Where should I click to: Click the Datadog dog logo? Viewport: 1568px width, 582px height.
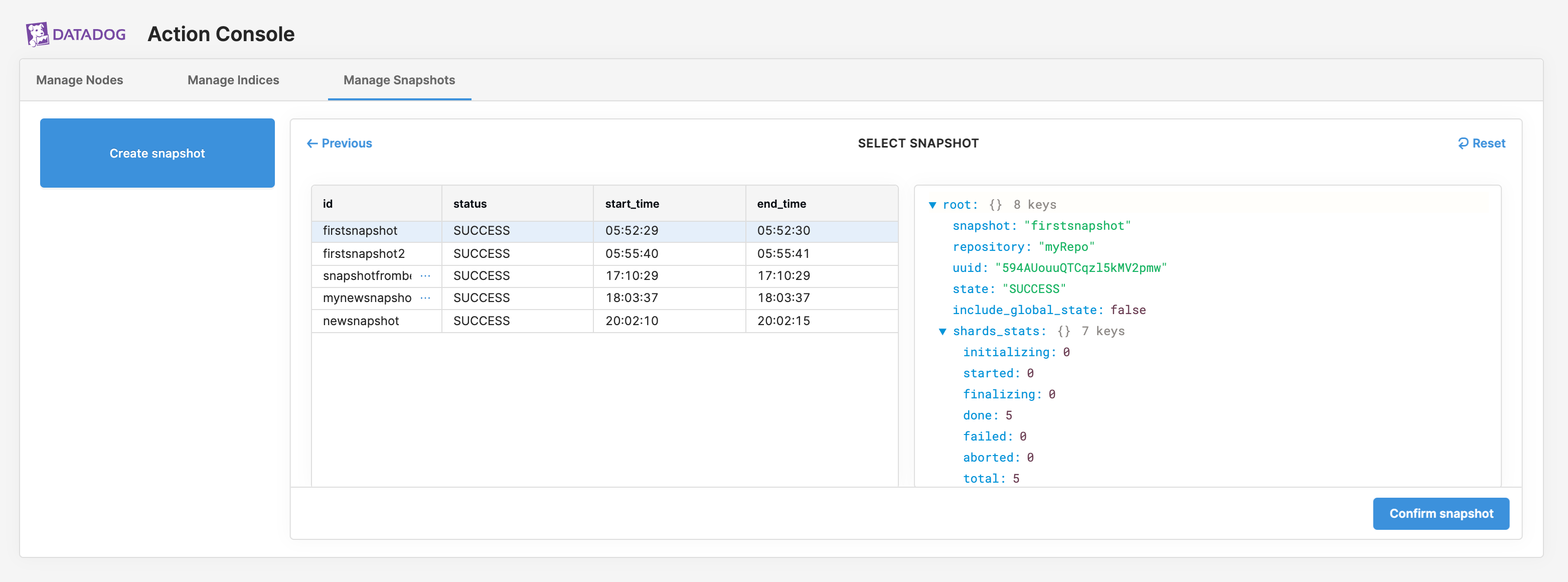pos(38,34)
